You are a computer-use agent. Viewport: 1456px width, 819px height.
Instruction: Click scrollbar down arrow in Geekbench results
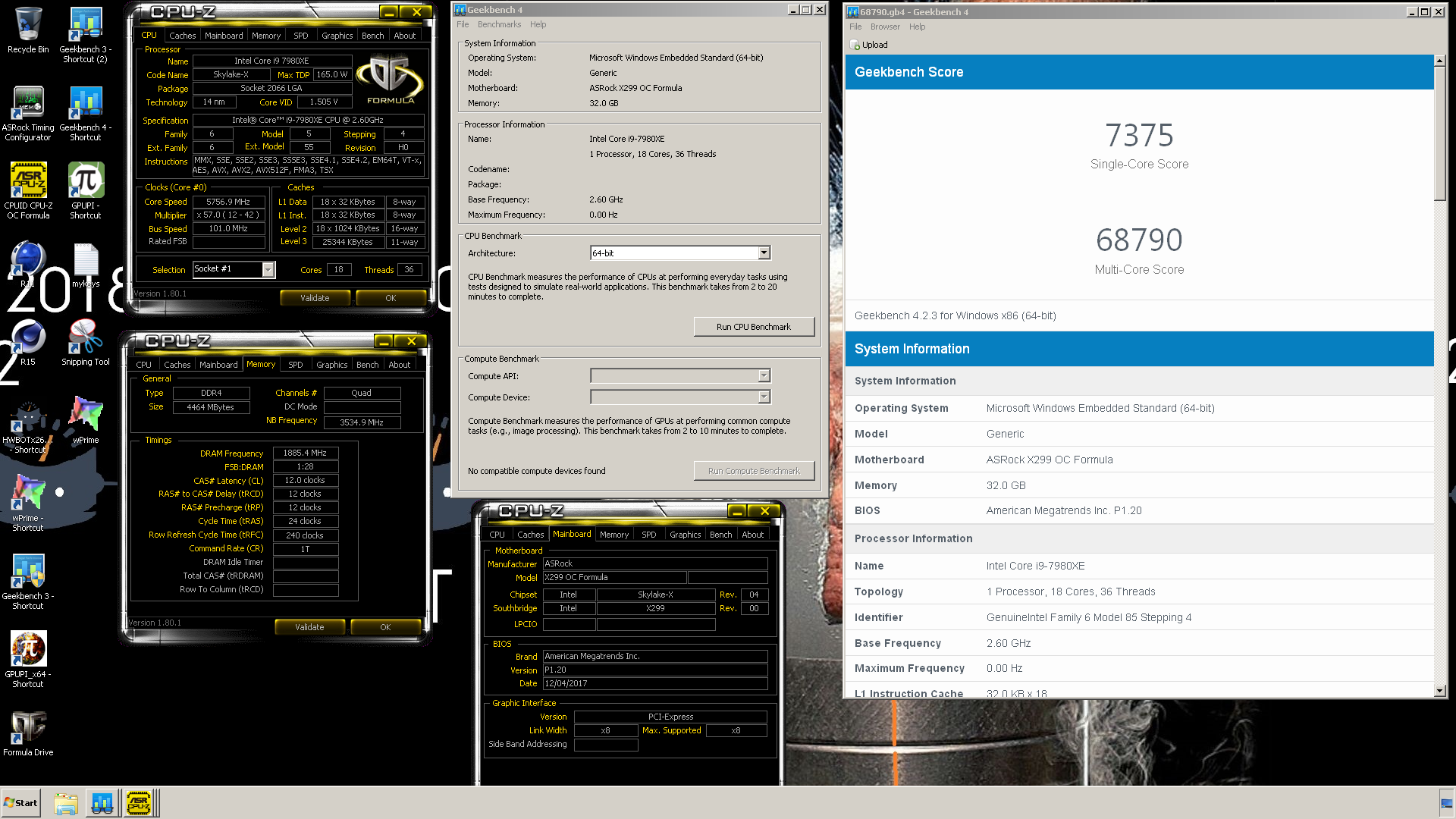pyautogui.click(x=1440, y=690)
